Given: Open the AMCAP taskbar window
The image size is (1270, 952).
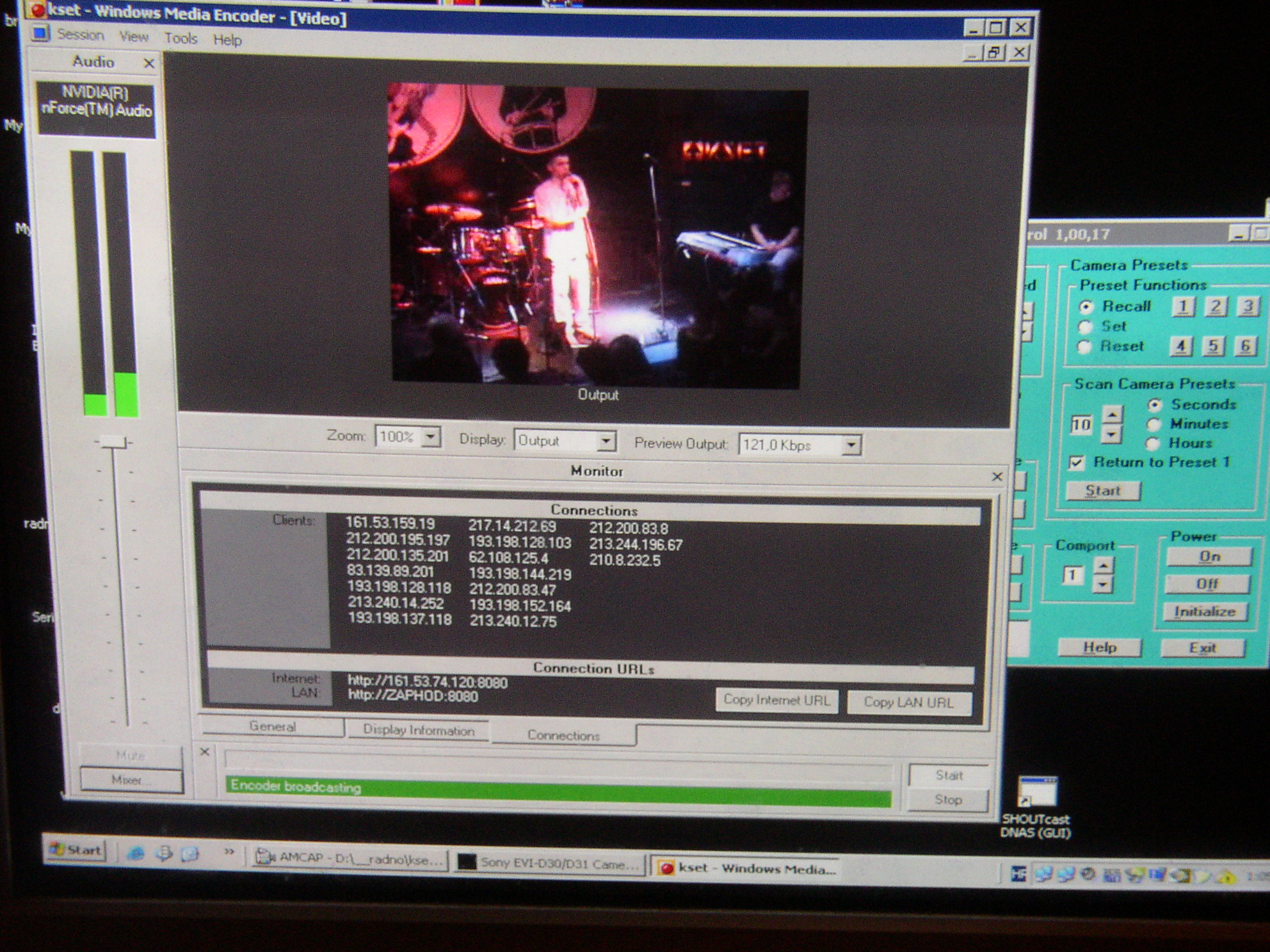Looking at the screenshot, I should click(x=349, y=859).
